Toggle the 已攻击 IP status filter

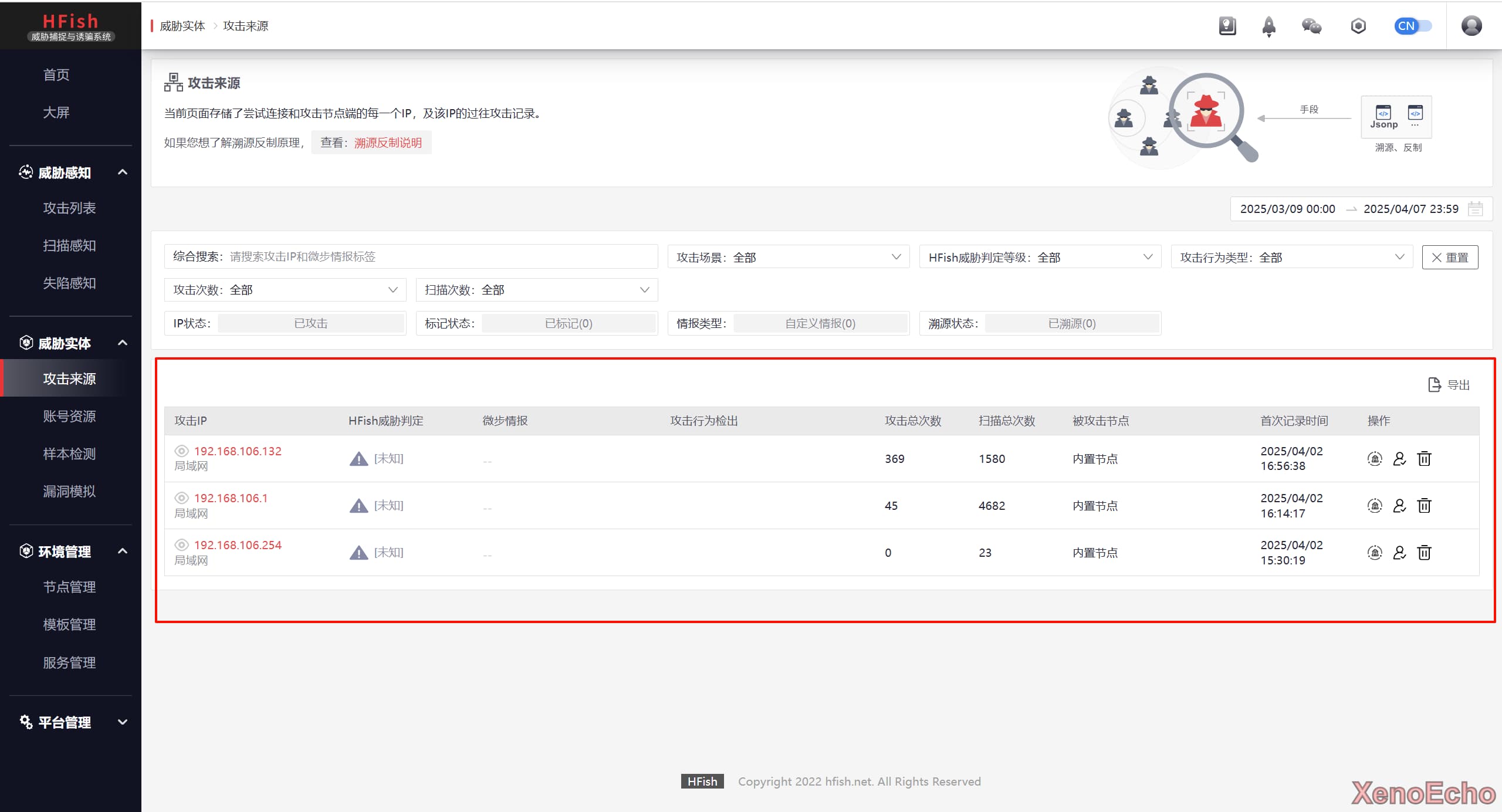[311, 323]
